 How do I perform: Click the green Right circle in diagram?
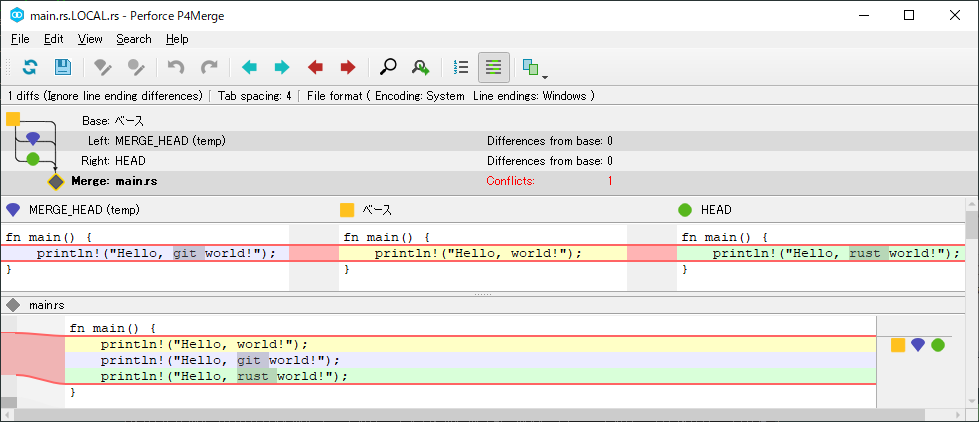(33, 160)
